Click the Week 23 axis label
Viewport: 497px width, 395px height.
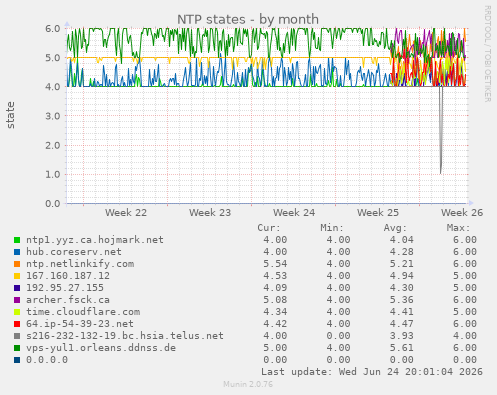210,213
